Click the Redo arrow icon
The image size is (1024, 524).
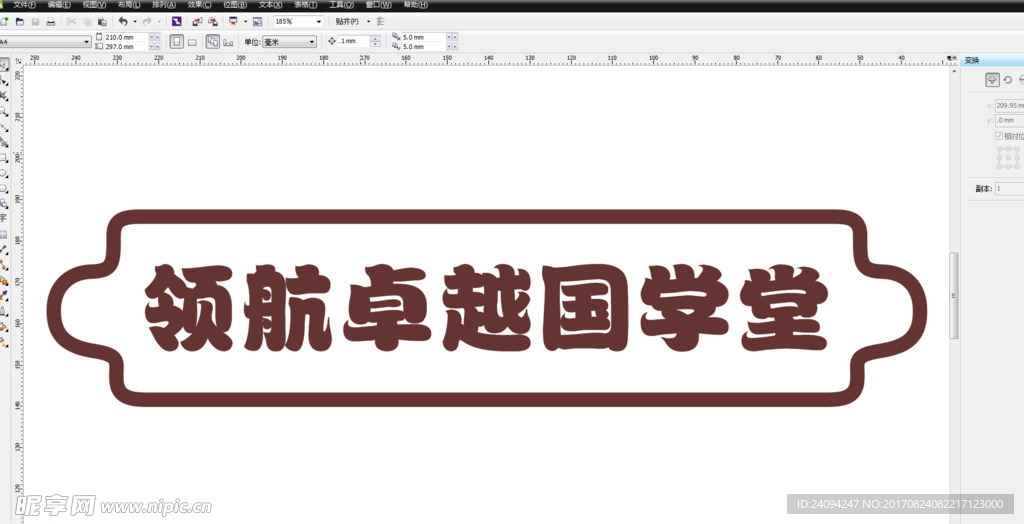[x=147, y=22]
